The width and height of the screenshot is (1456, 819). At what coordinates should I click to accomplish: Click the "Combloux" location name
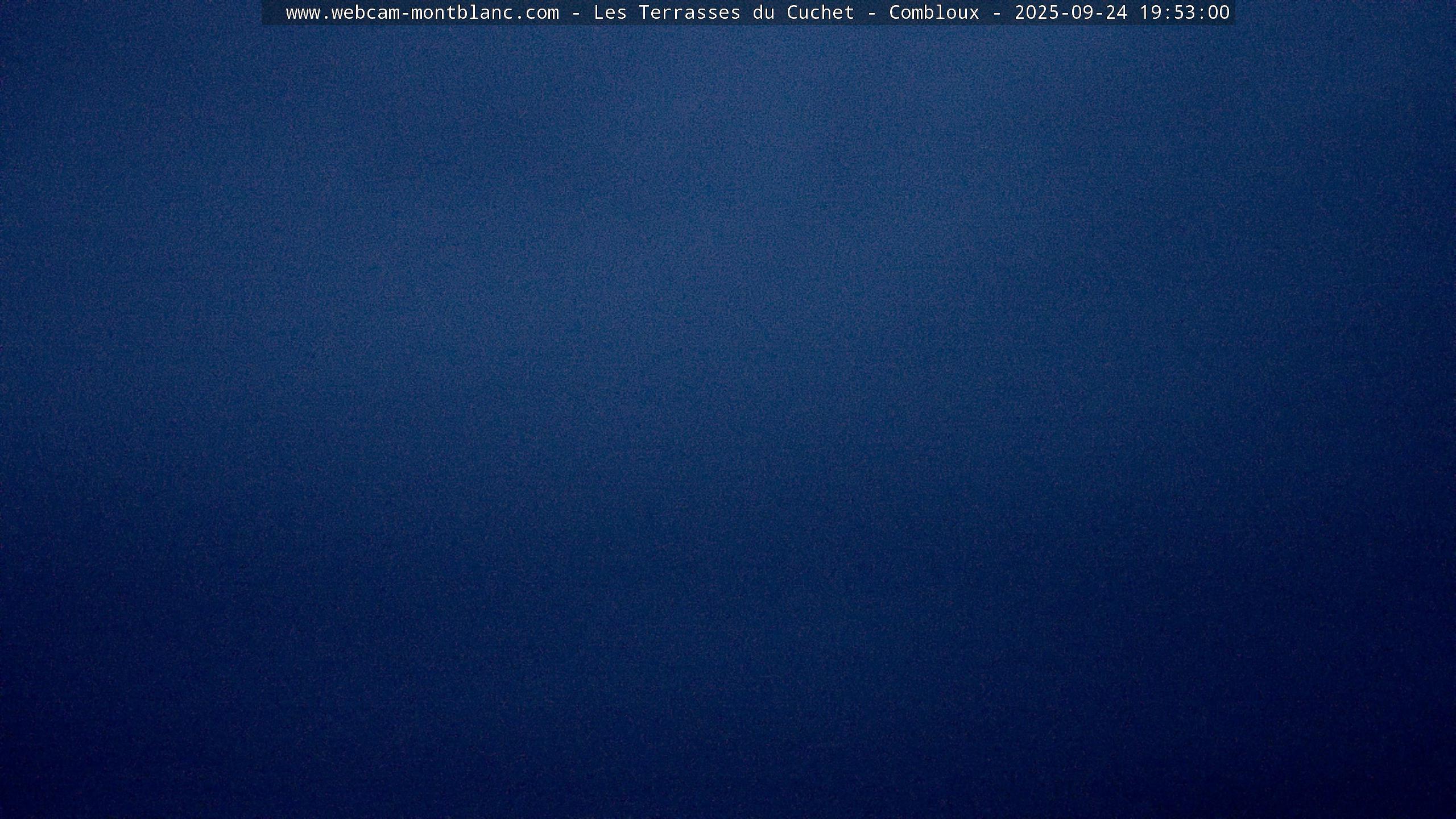pyautogui.click(x=934, y=13)
